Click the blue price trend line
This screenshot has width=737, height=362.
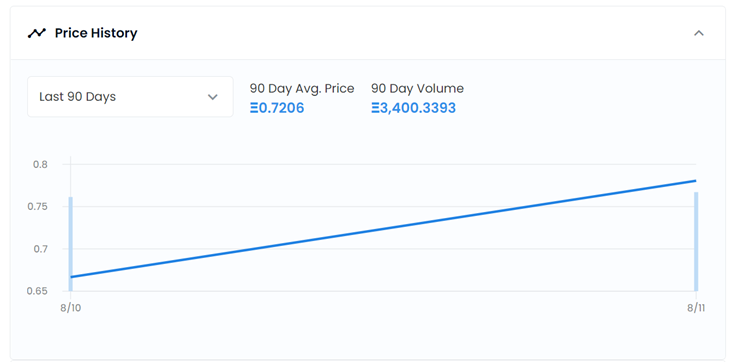click(x=383, y=228)
